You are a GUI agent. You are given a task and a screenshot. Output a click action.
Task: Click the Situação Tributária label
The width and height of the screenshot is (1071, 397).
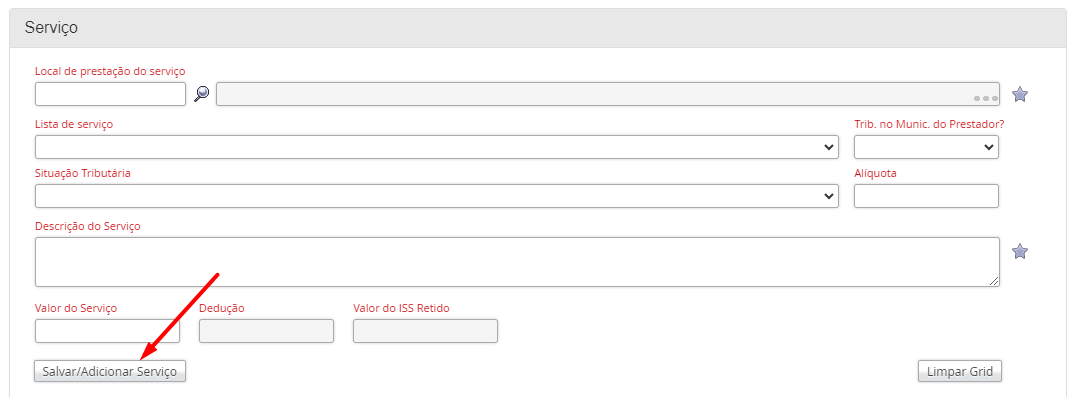click(x=83, y=173)
